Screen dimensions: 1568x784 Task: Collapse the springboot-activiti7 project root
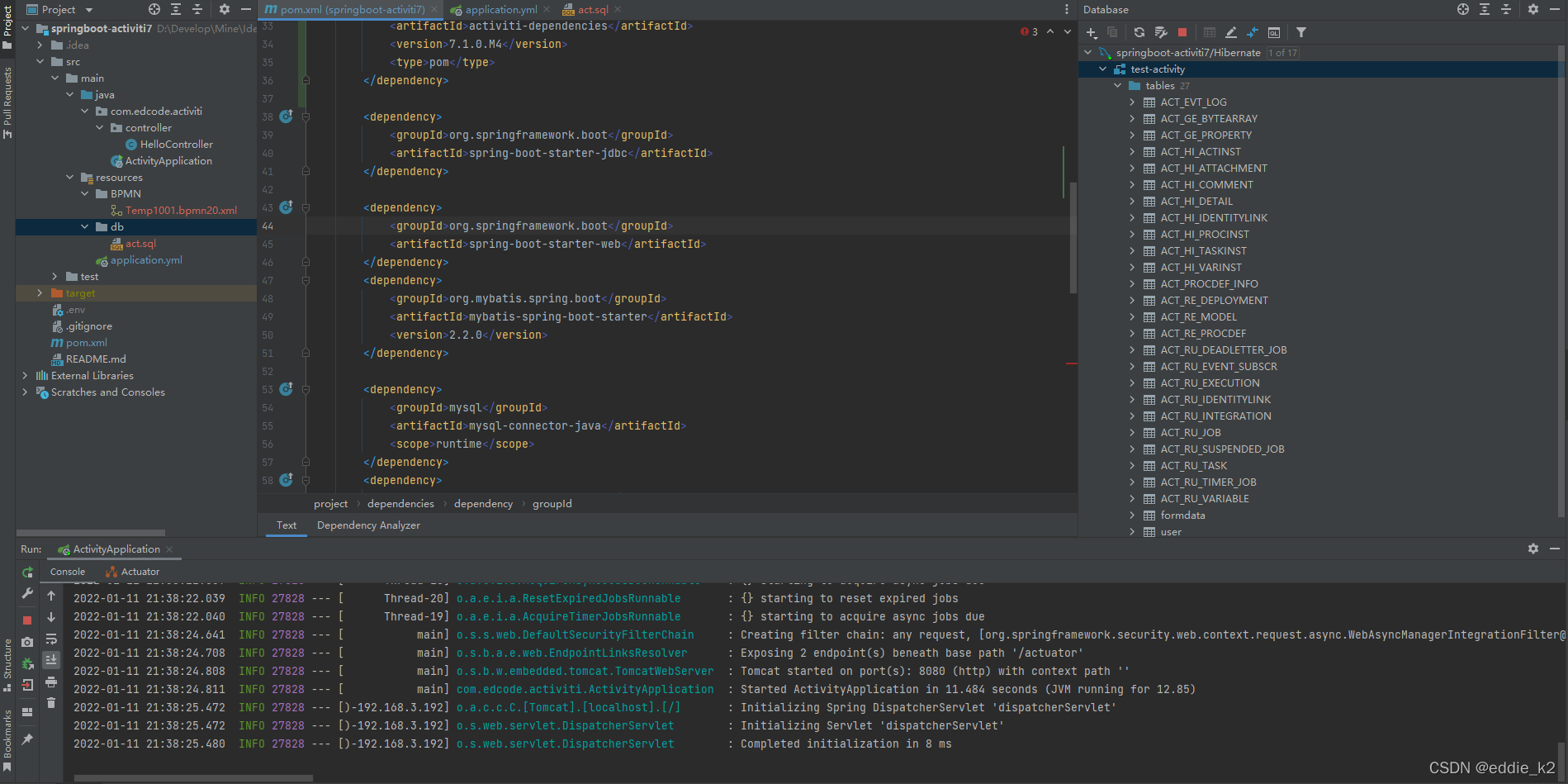point(26,28)
